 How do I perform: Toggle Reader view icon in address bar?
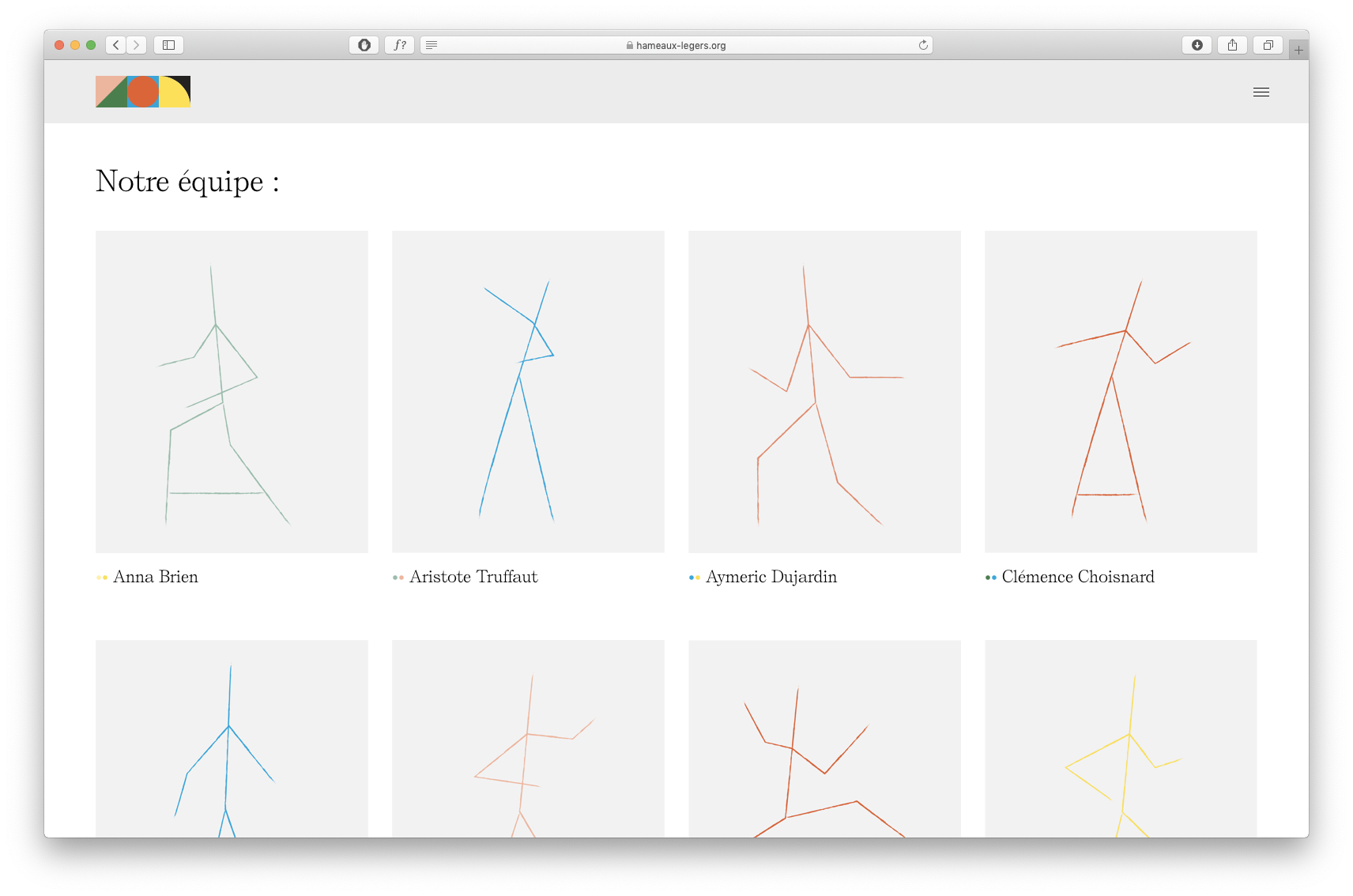pos(432,45)
